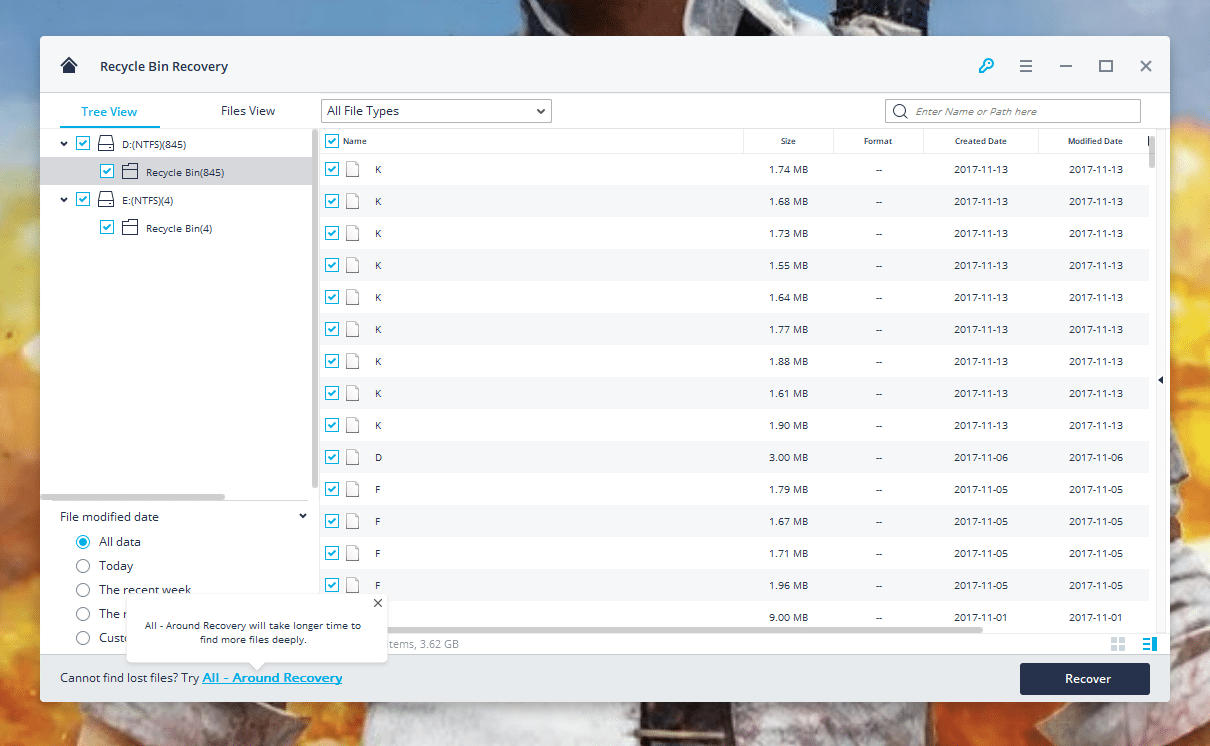1210x746 pixels.
Task: Click file icon of 1.88 MB row
Action: 352,361
